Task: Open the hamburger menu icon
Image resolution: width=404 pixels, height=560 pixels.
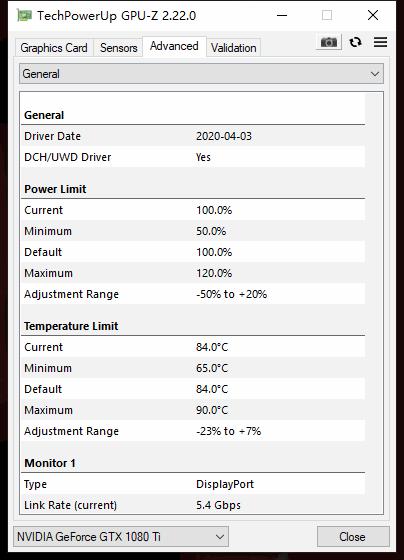Action: pos(380,42)
